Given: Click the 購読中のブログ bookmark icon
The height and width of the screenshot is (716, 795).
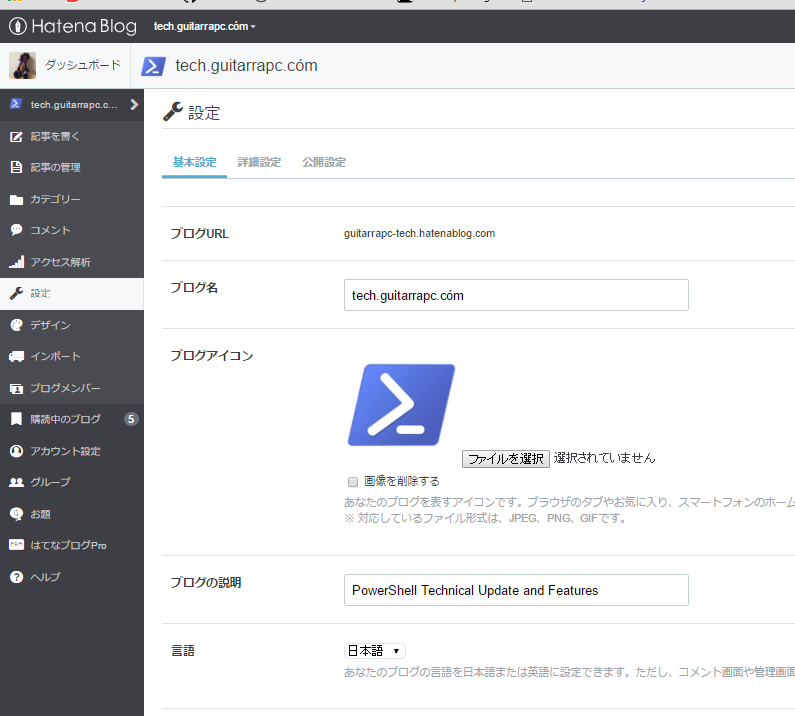Looking at the screenshot, I should 16,419.
